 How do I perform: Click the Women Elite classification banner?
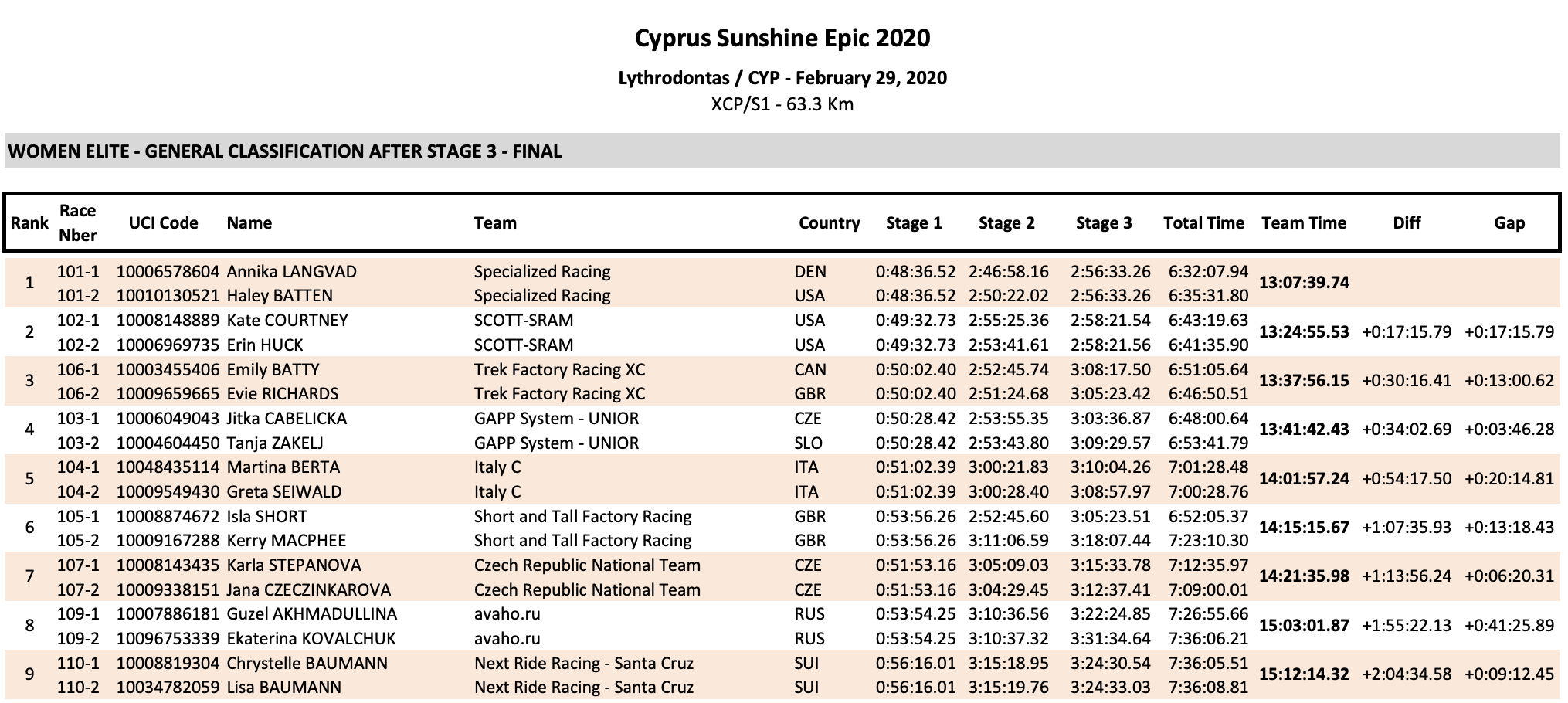click(x=782, y=151)
